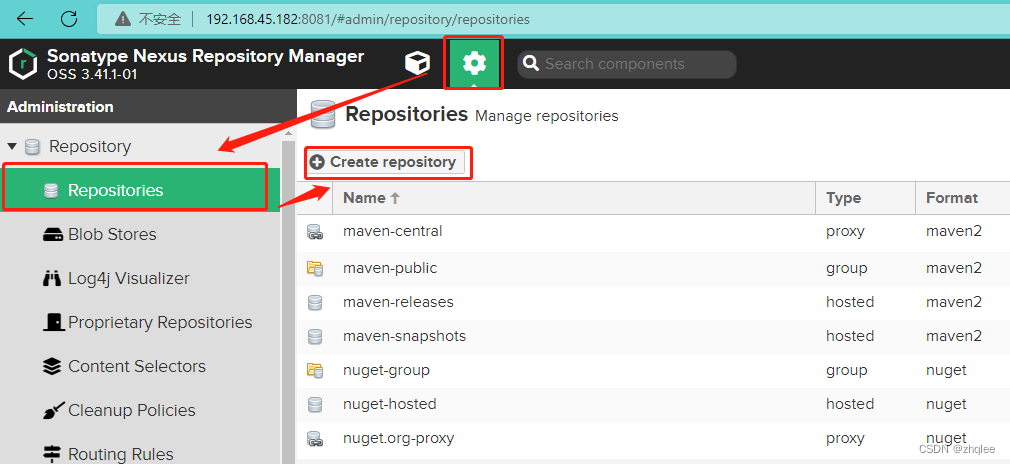Open Administration via gear icon

(x=475, y=63)
